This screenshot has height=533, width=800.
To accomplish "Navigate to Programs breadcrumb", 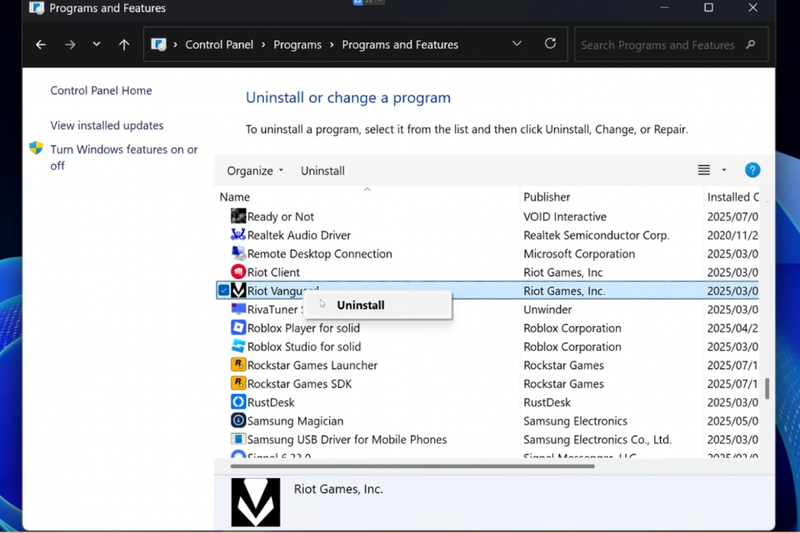I will pos(297,45).
